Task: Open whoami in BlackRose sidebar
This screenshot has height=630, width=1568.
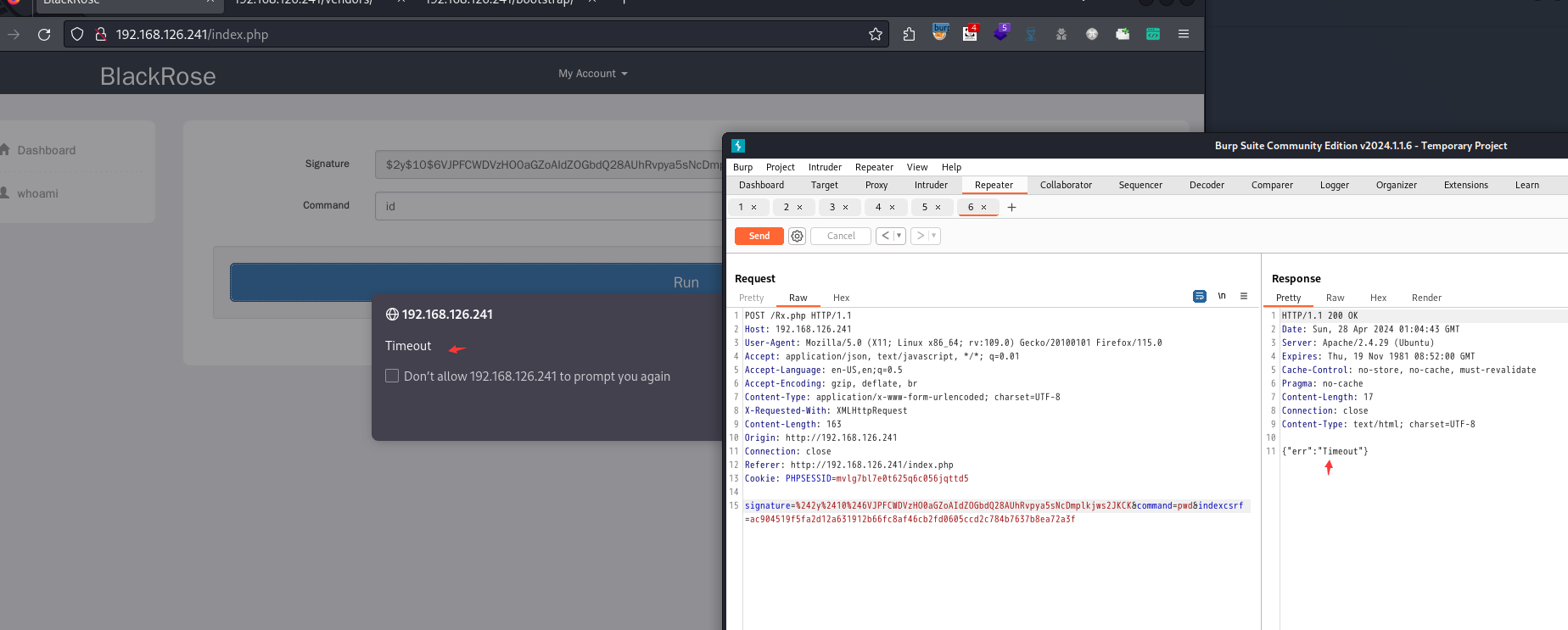Action: click(x=37, y=193)
